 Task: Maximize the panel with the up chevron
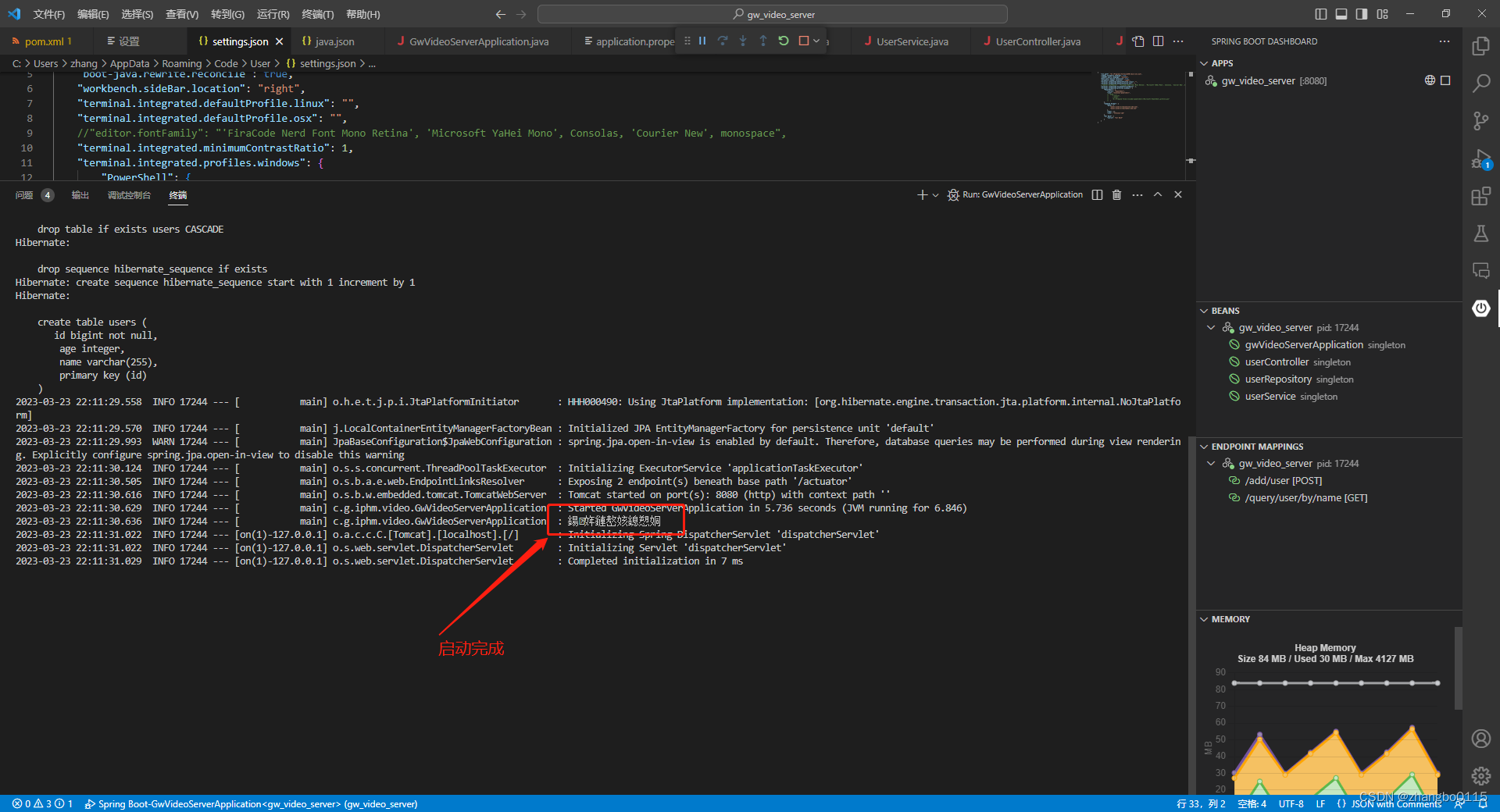pos(1158,194)
